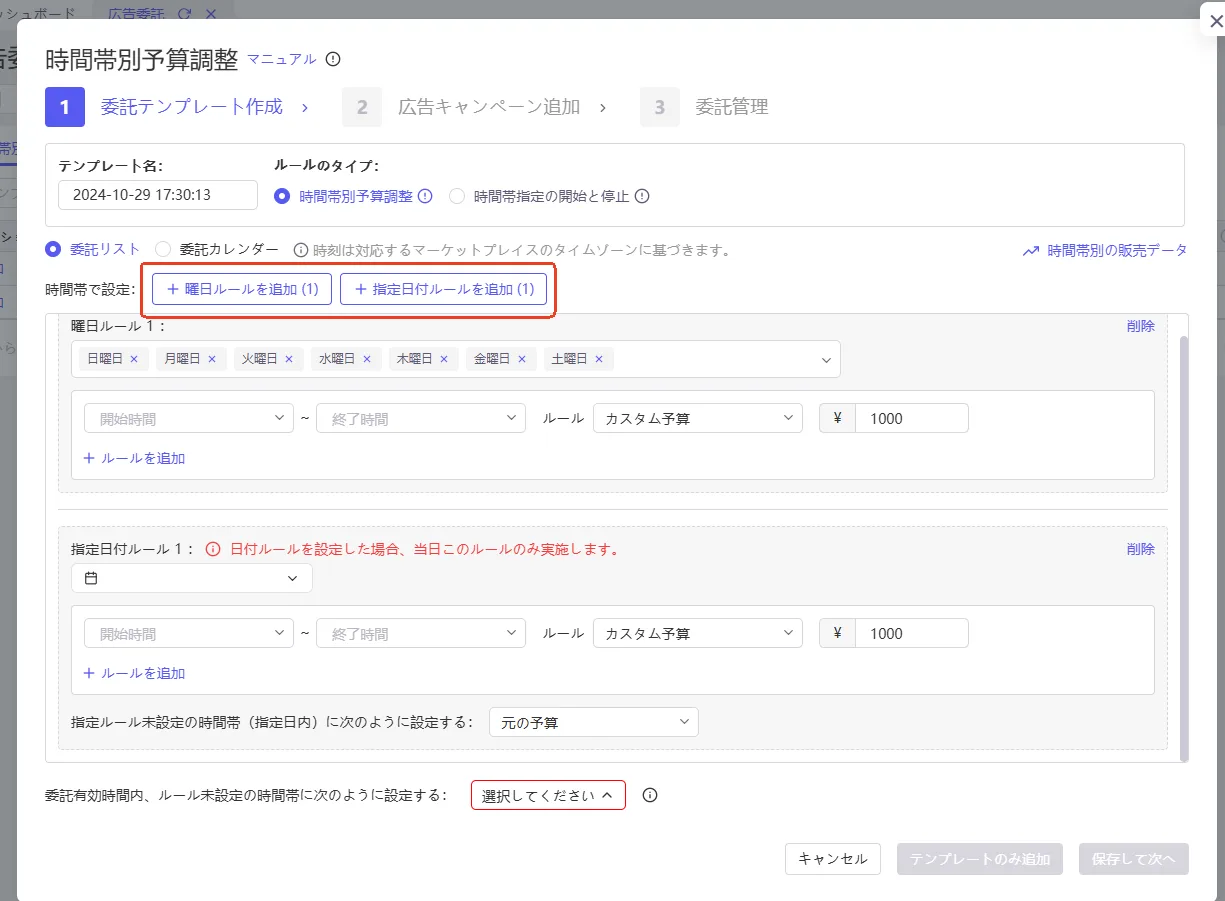Click テンプレートのみ追加 button
This screenshot has height=901, width=1225.
tap(980, 859)
